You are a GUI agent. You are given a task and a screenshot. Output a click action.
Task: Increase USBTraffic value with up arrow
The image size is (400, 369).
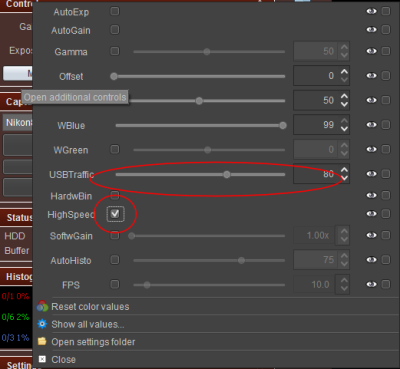(344, 170)
